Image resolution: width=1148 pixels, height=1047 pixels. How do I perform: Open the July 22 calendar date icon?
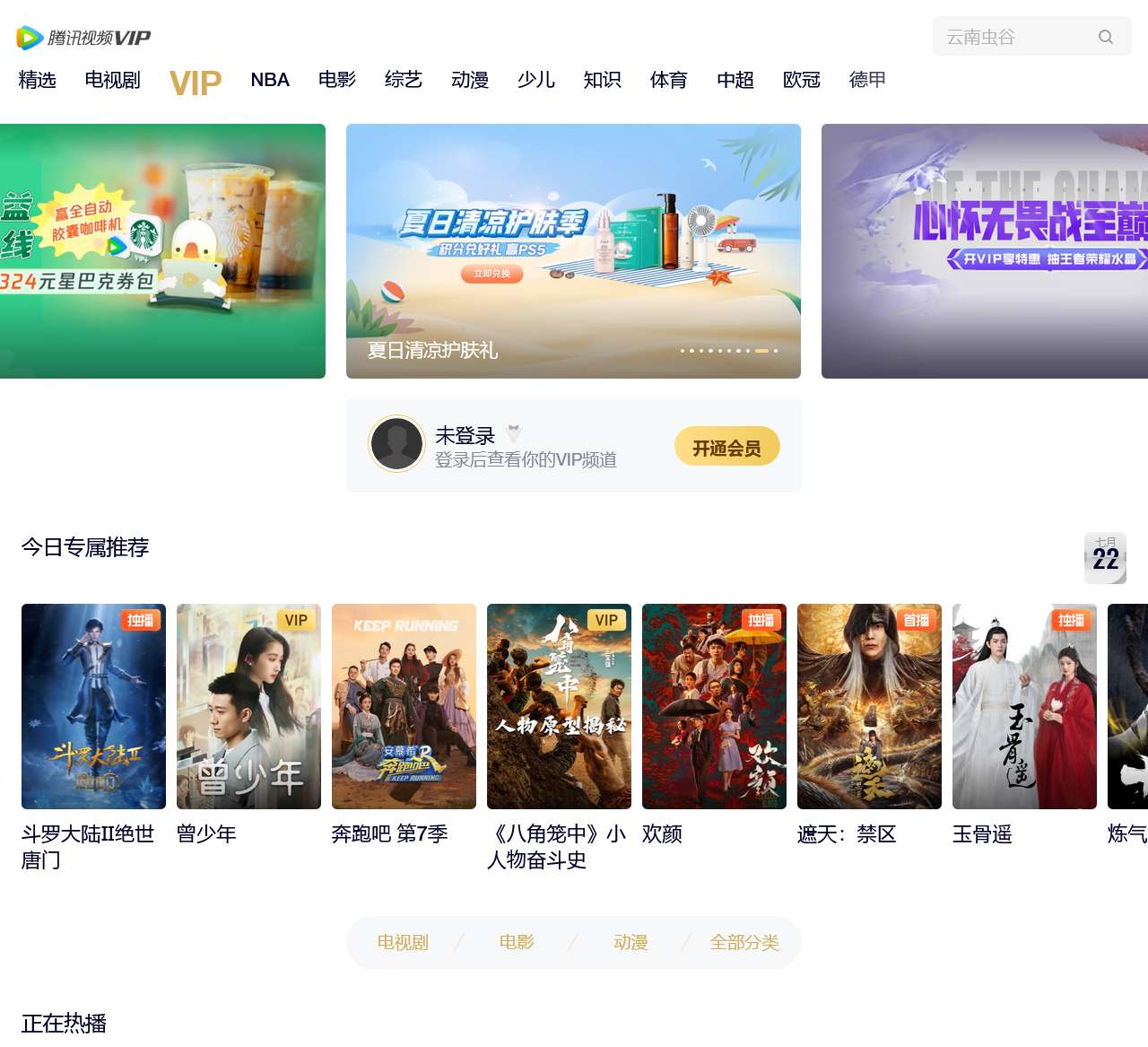coord(1105,558)
